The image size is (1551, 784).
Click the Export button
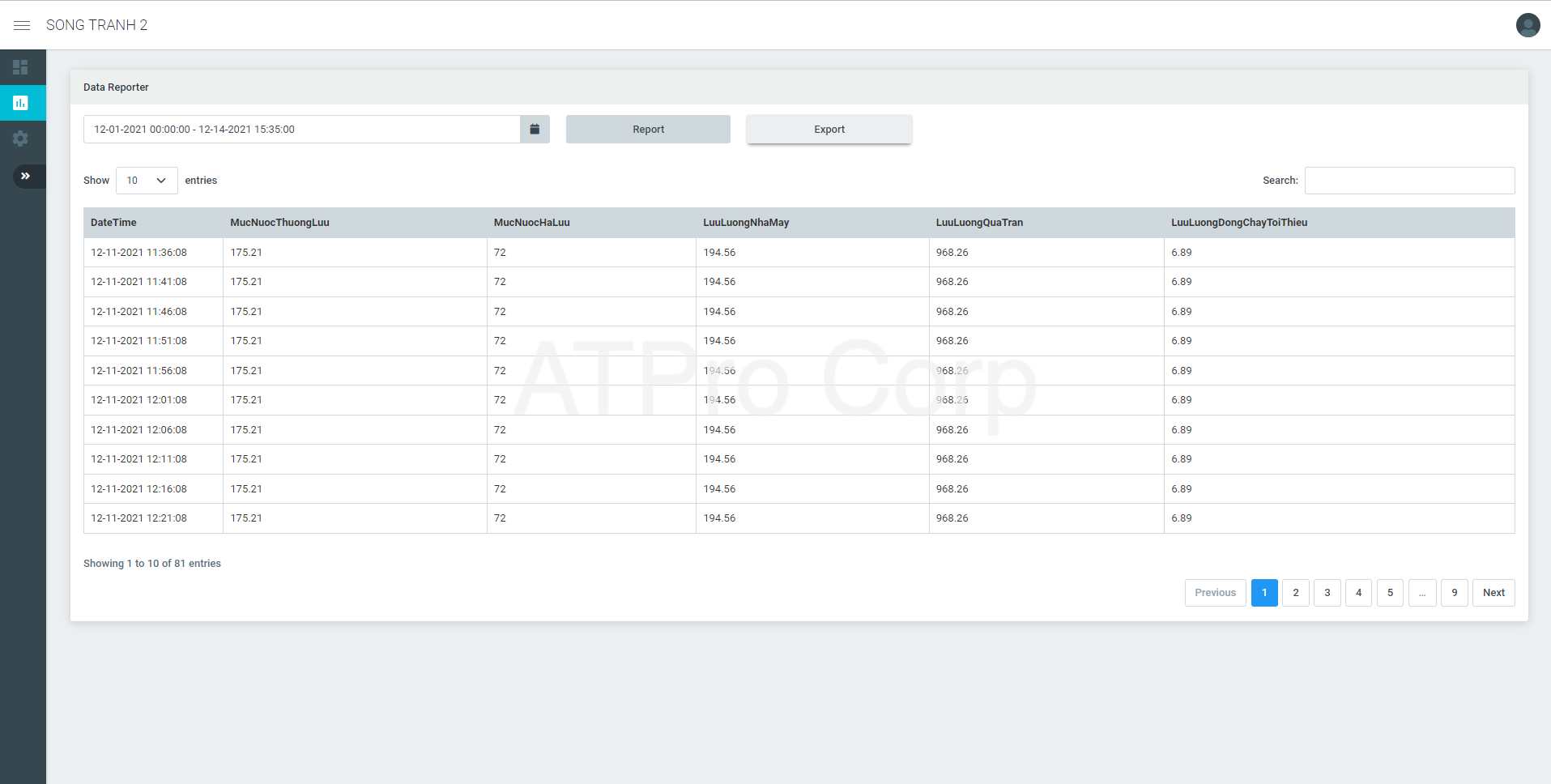point(829,130)
